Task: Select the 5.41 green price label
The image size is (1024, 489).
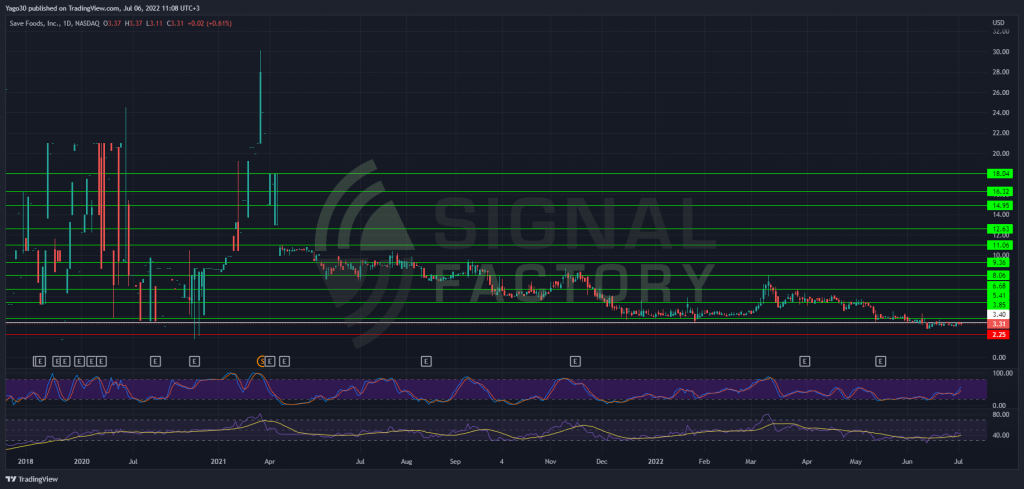Action: coord(1000,296)
